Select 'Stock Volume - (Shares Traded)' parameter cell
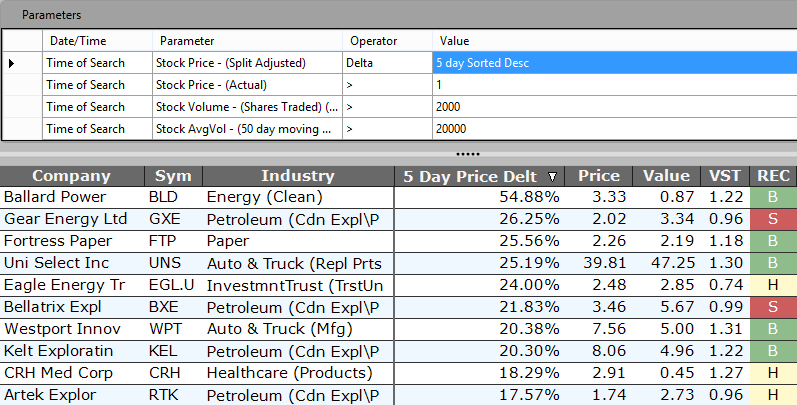The image size is (797, 405). pos(247,107)
